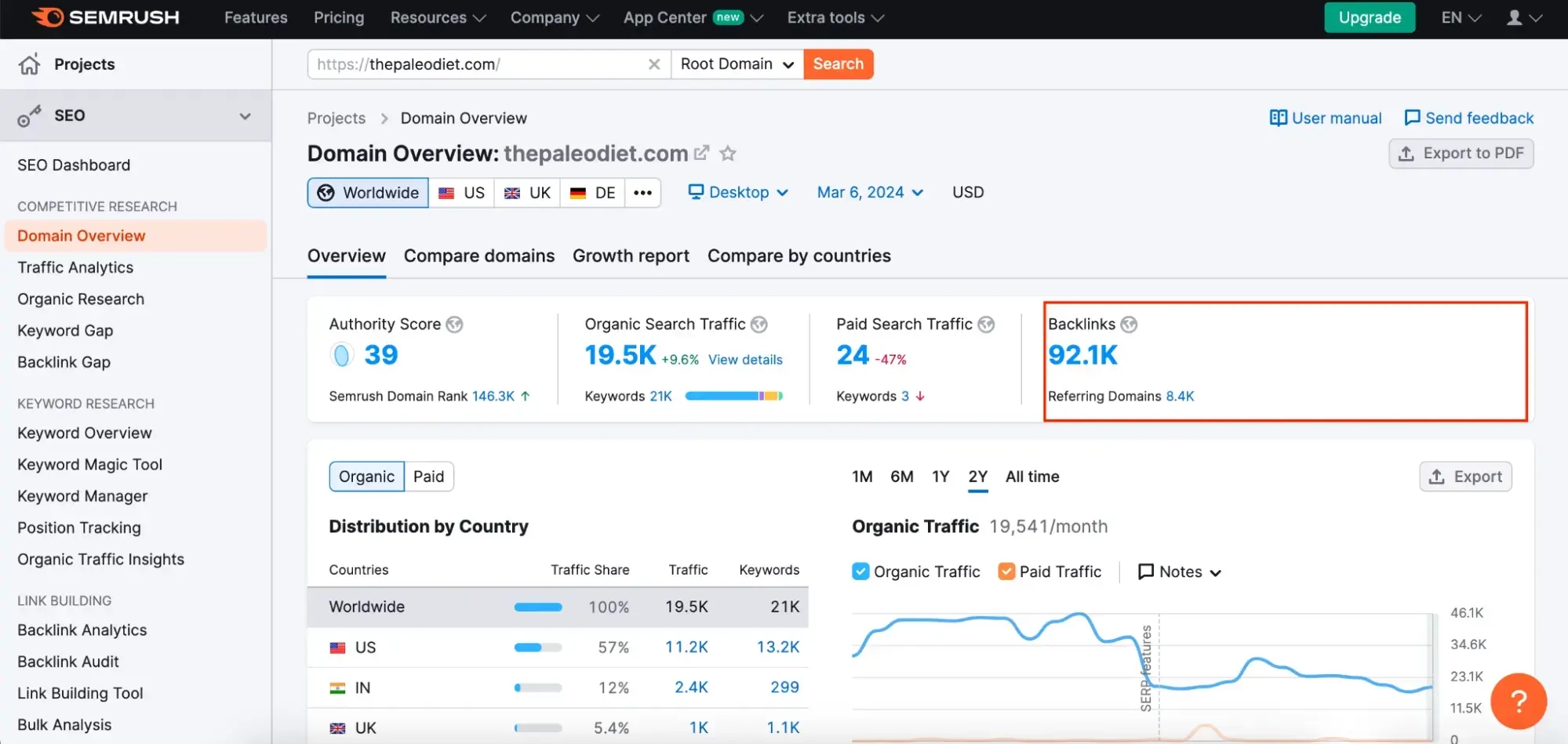Image resolution: width=1568 pixels, height=744 pixels.
Task: Show more country options with ellipsis
Action: (642, 193)
